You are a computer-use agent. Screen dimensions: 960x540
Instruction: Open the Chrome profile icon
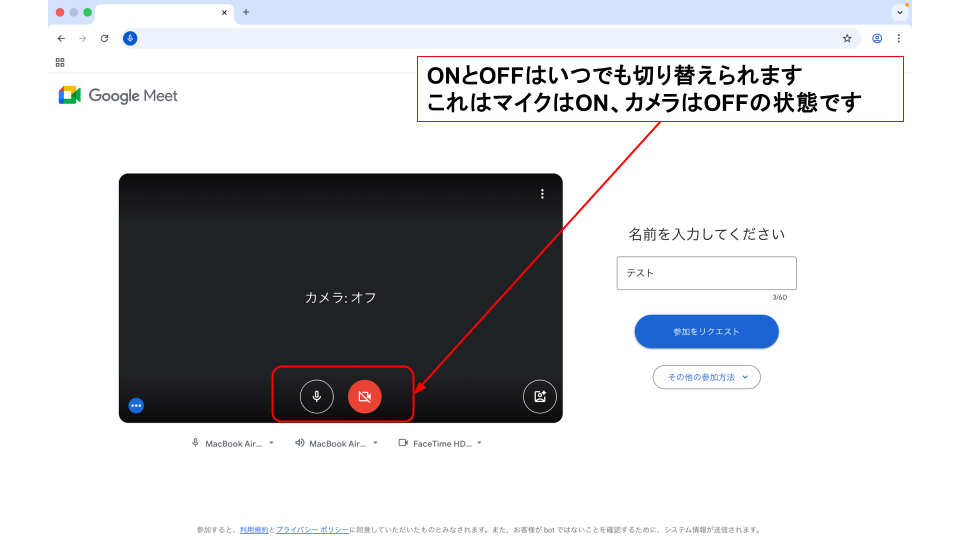pos(877,38)
